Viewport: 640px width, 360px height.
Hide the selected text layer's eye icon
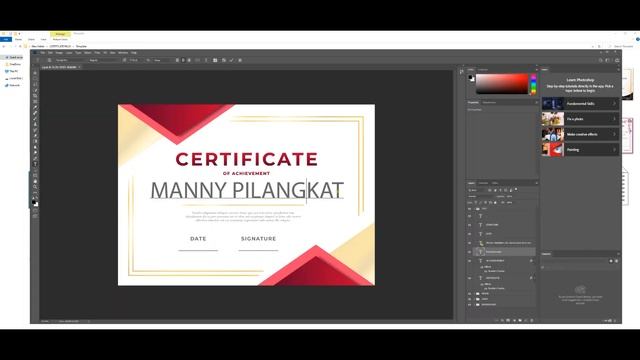[x=469, y=252]
